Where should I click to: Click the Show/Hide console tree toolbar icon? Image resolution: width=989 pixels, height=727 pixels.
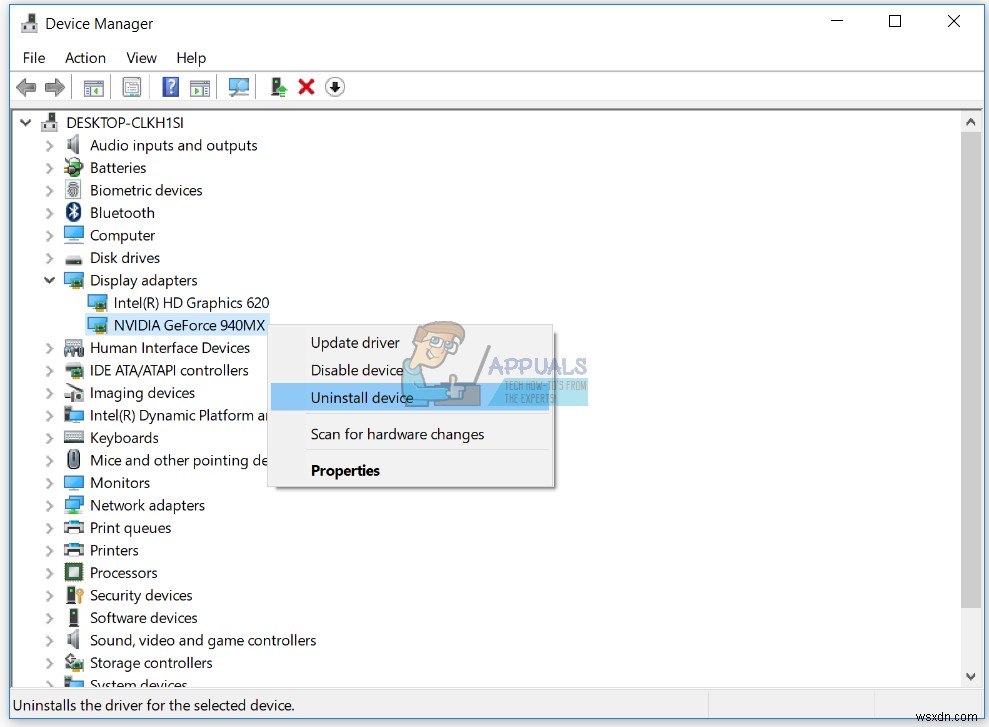pyautogui.click(x=93, y=87)
